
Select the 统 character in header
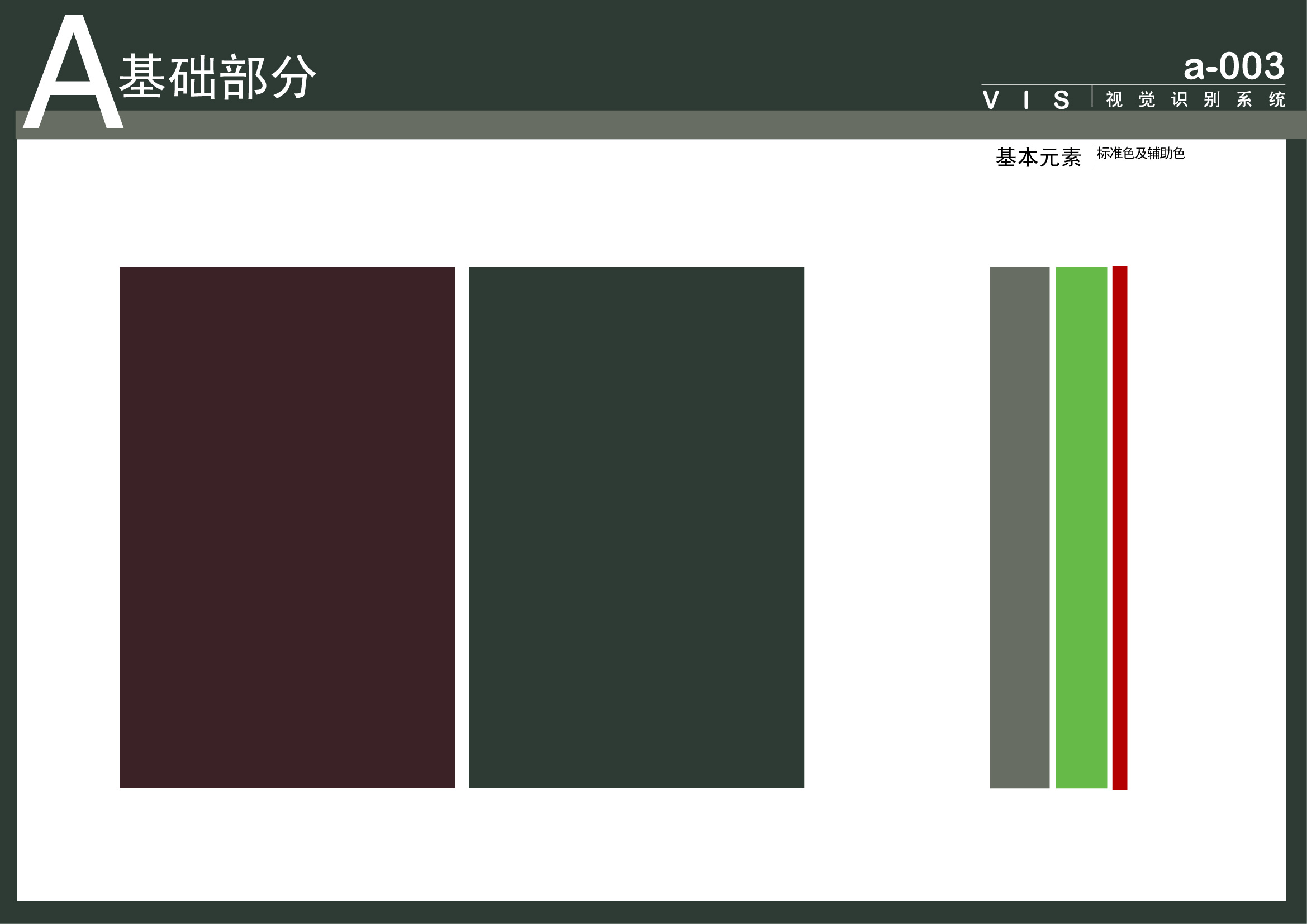1276,99
